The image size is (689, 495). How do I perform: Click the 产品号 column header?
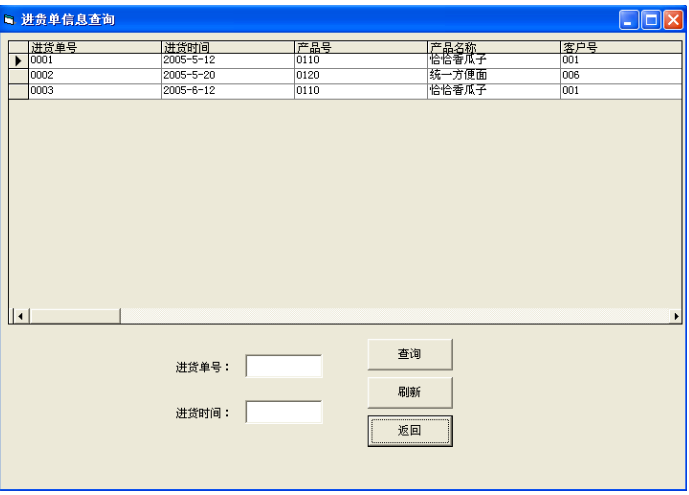(361, 47)
